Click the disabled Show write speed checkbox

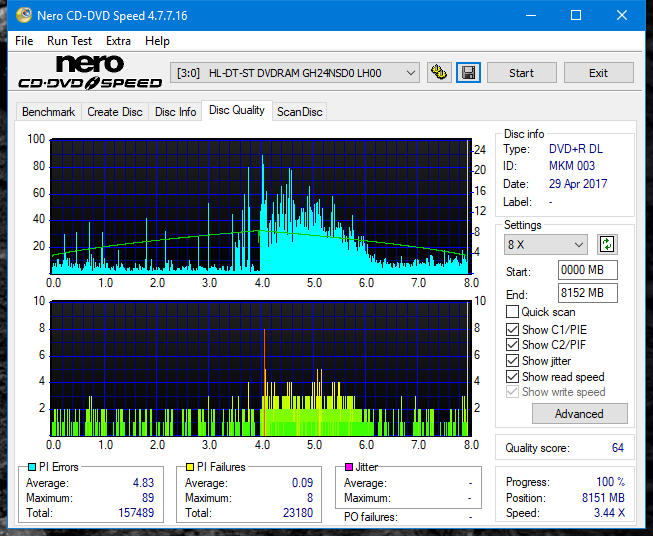pos(512,392)
